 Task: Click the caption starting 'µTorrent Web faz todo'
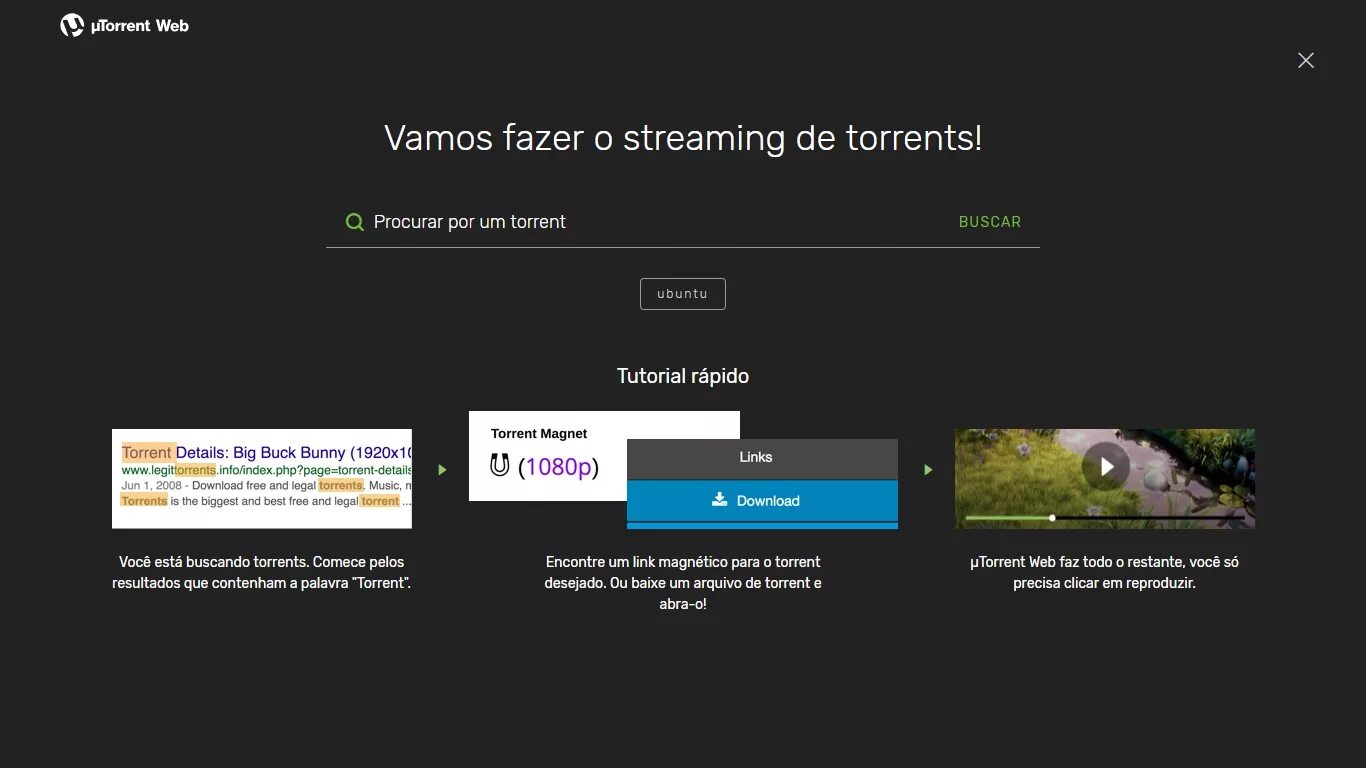click(x=1105, y=572)
